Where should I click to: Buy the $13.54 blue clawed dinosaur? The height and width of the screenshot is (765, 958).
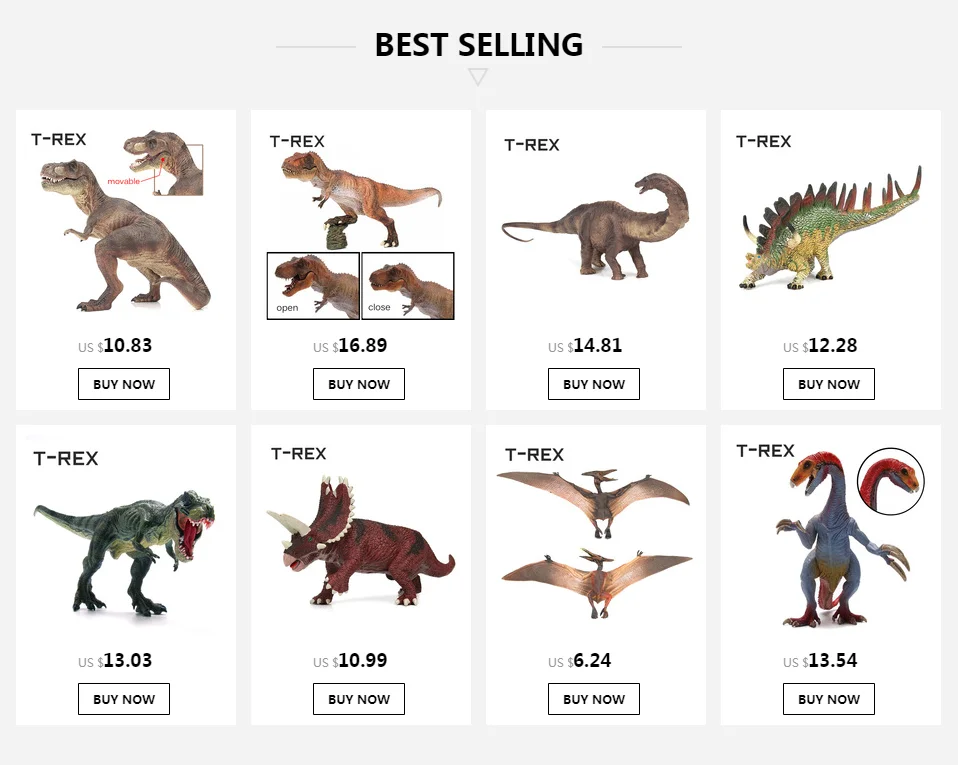click(x=829, y=699)
